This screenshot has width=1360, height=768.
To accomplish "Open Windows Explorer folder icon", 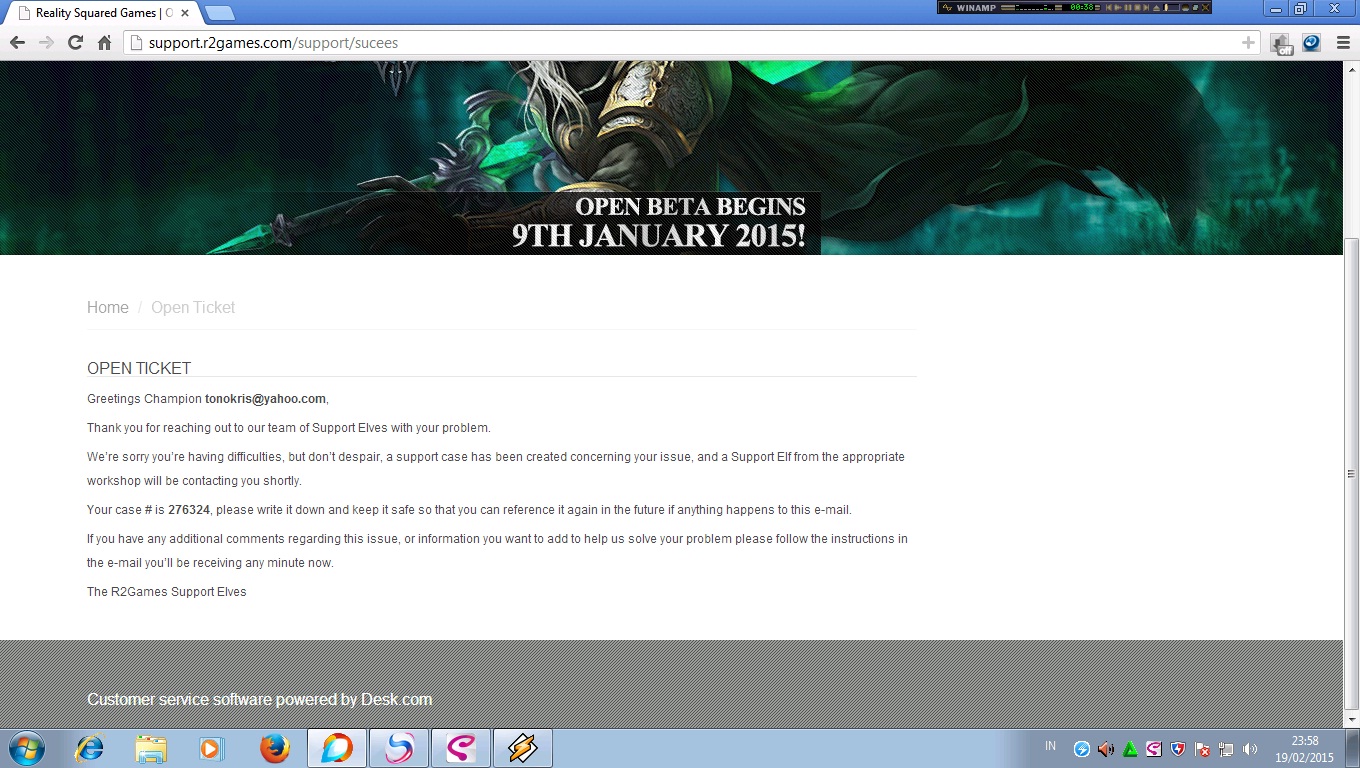I will coord(151,748).
